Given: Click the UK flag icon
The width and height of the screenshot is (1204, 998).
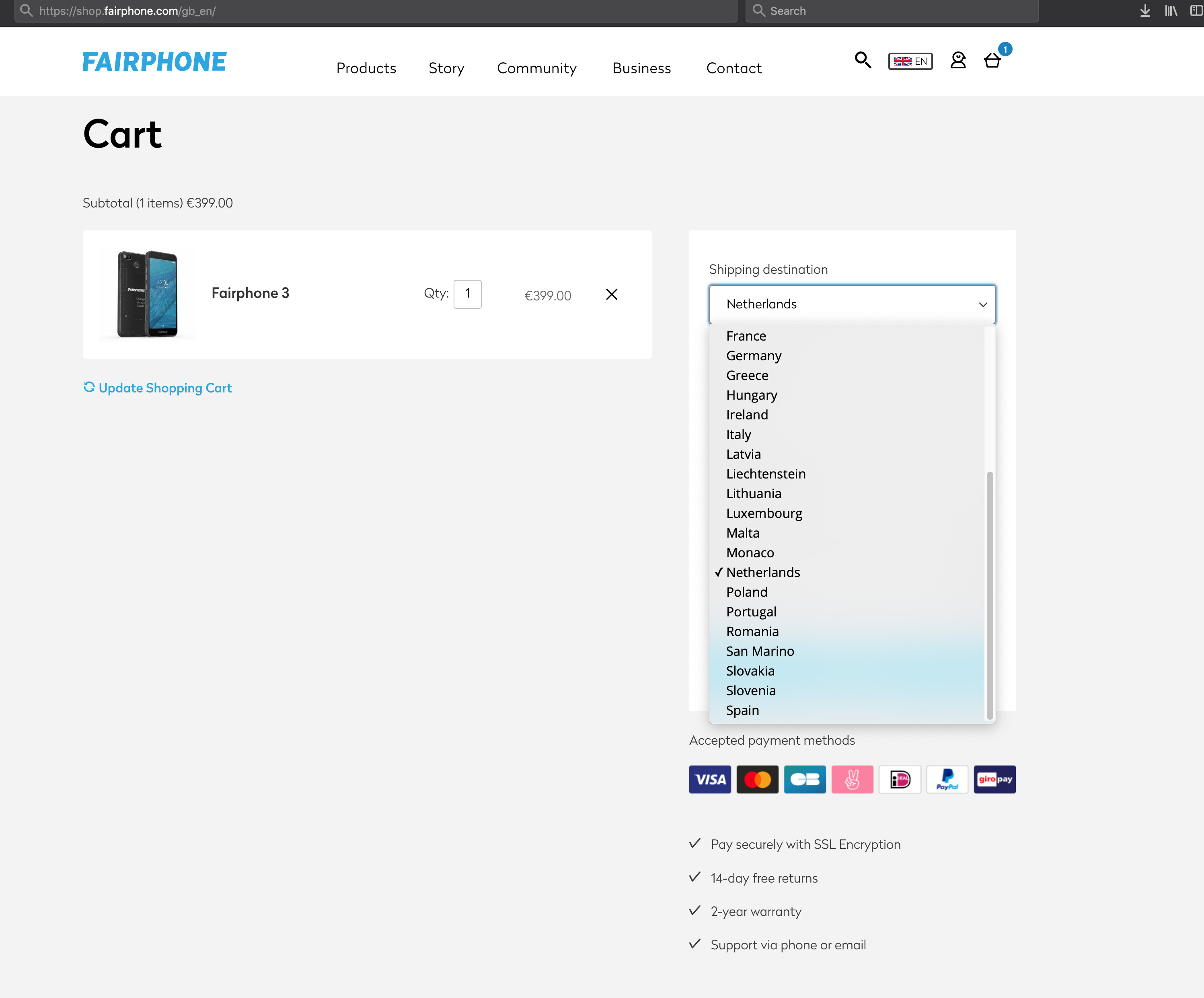Looking at the screenshot, I should [x=902, y=62].
